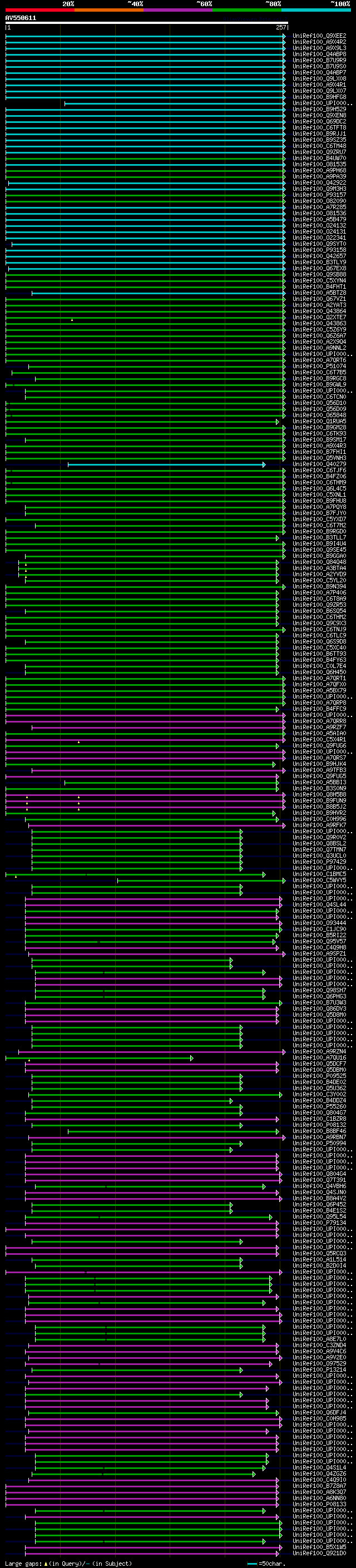
Task: Select subject label UniRef100_B3TLL7
Action: 319,537
